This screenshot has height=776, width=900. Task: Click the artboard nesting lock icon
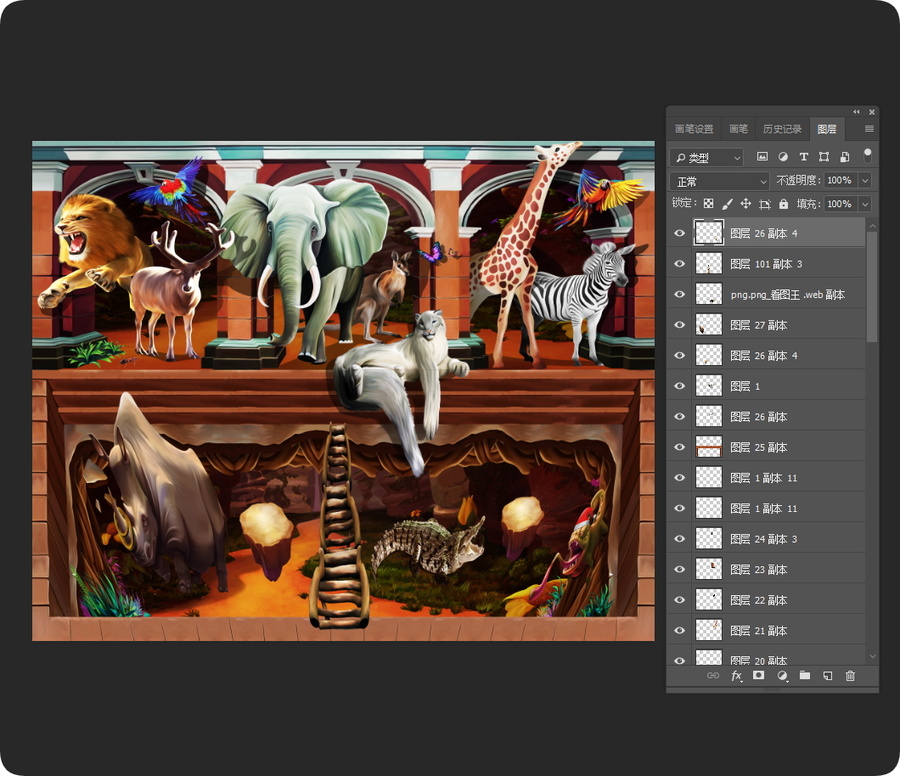(765, 204)
